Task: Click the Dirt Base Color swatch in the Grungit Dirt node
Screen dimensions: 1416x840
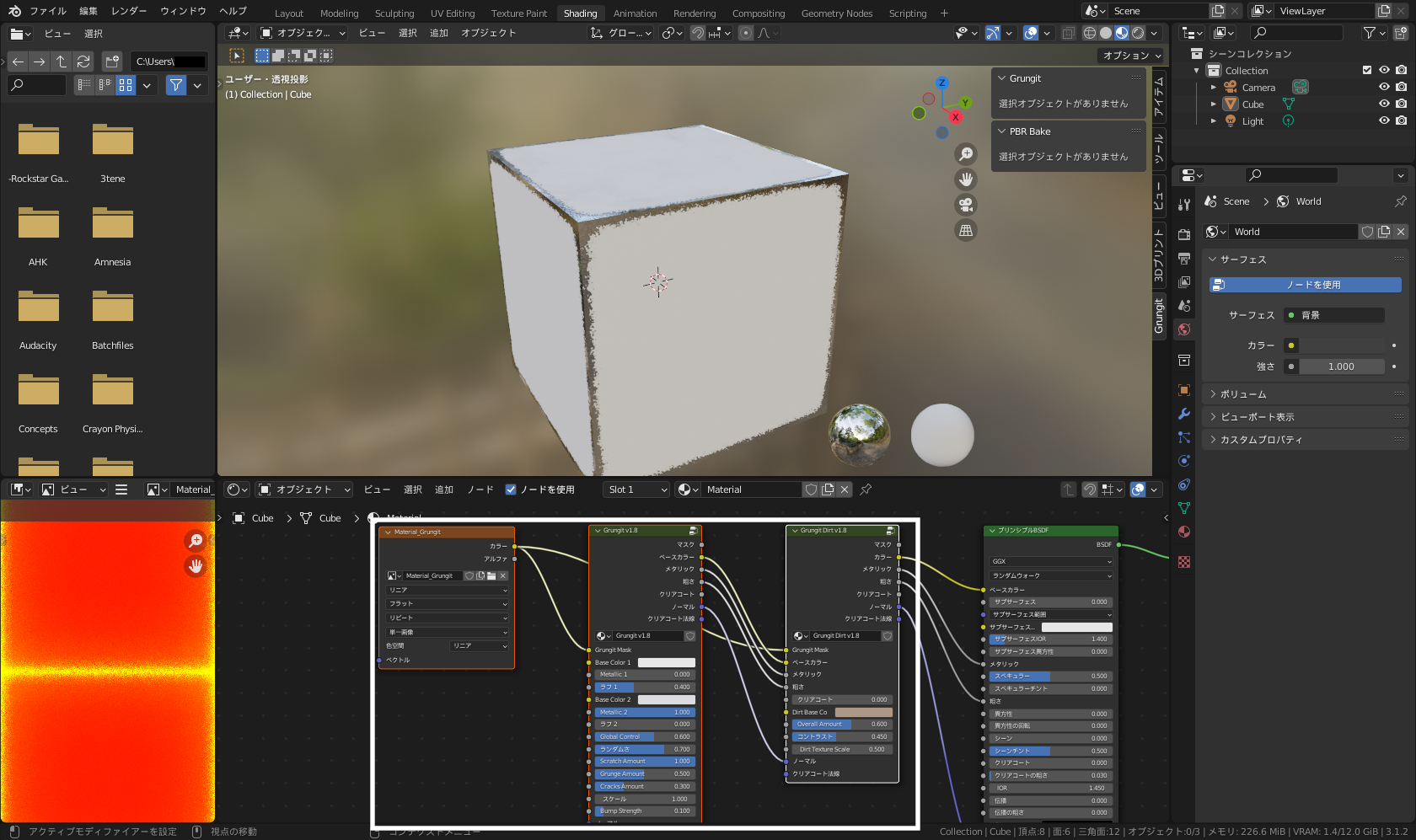Action: click(x=863, y=712)
